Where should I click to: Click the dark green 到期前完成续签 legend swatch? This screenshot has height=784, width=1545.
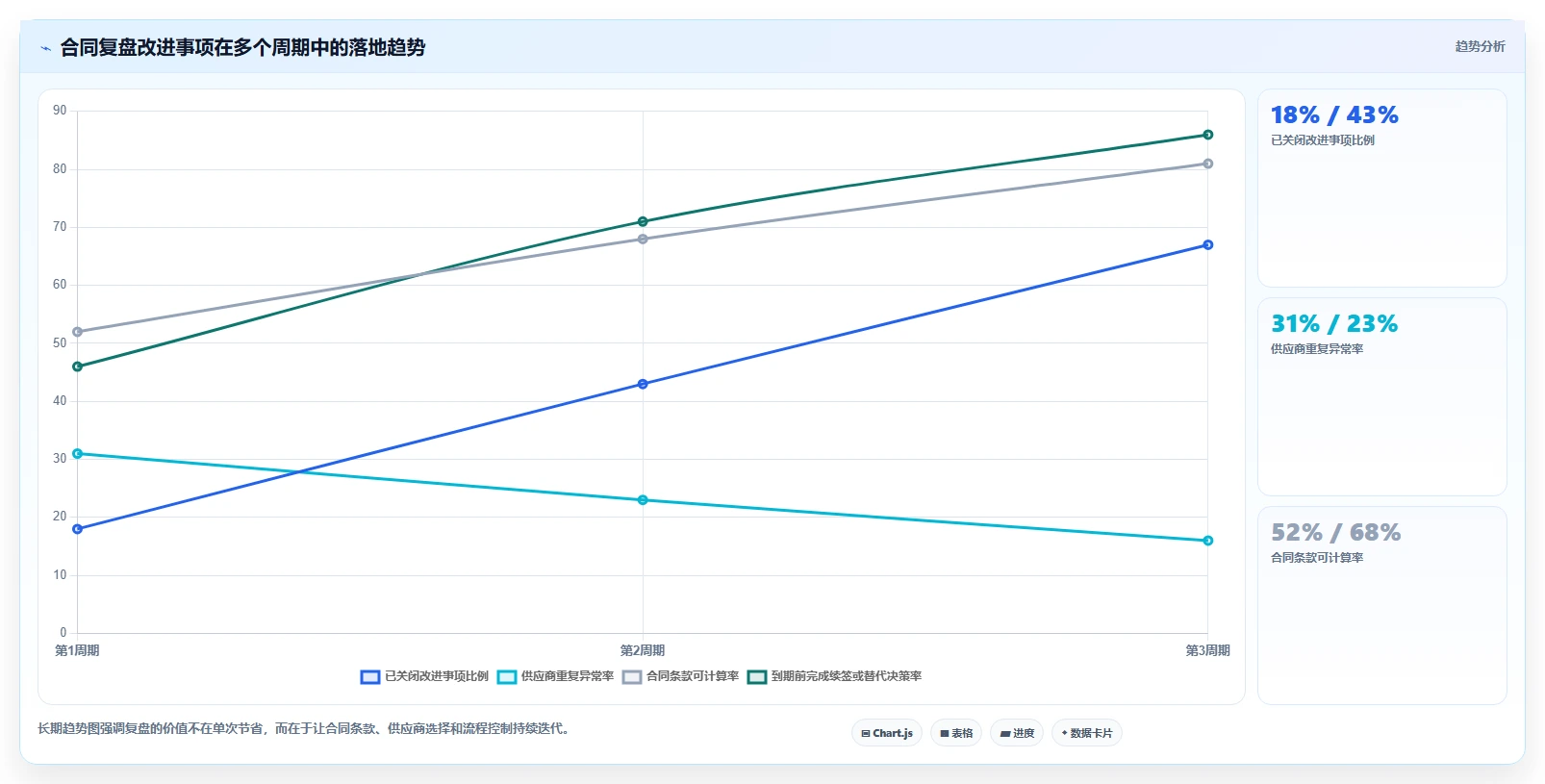coord(757,677)
